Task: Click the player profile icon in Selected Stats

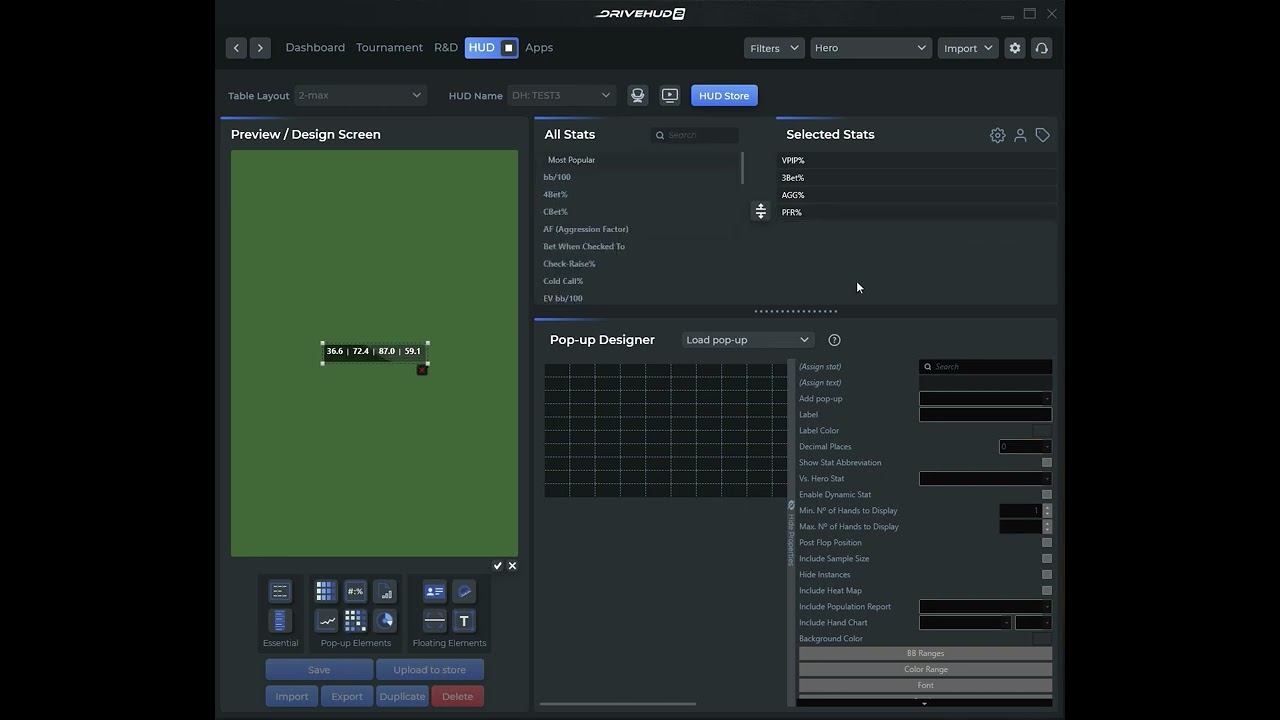Action: point(1020,135)
